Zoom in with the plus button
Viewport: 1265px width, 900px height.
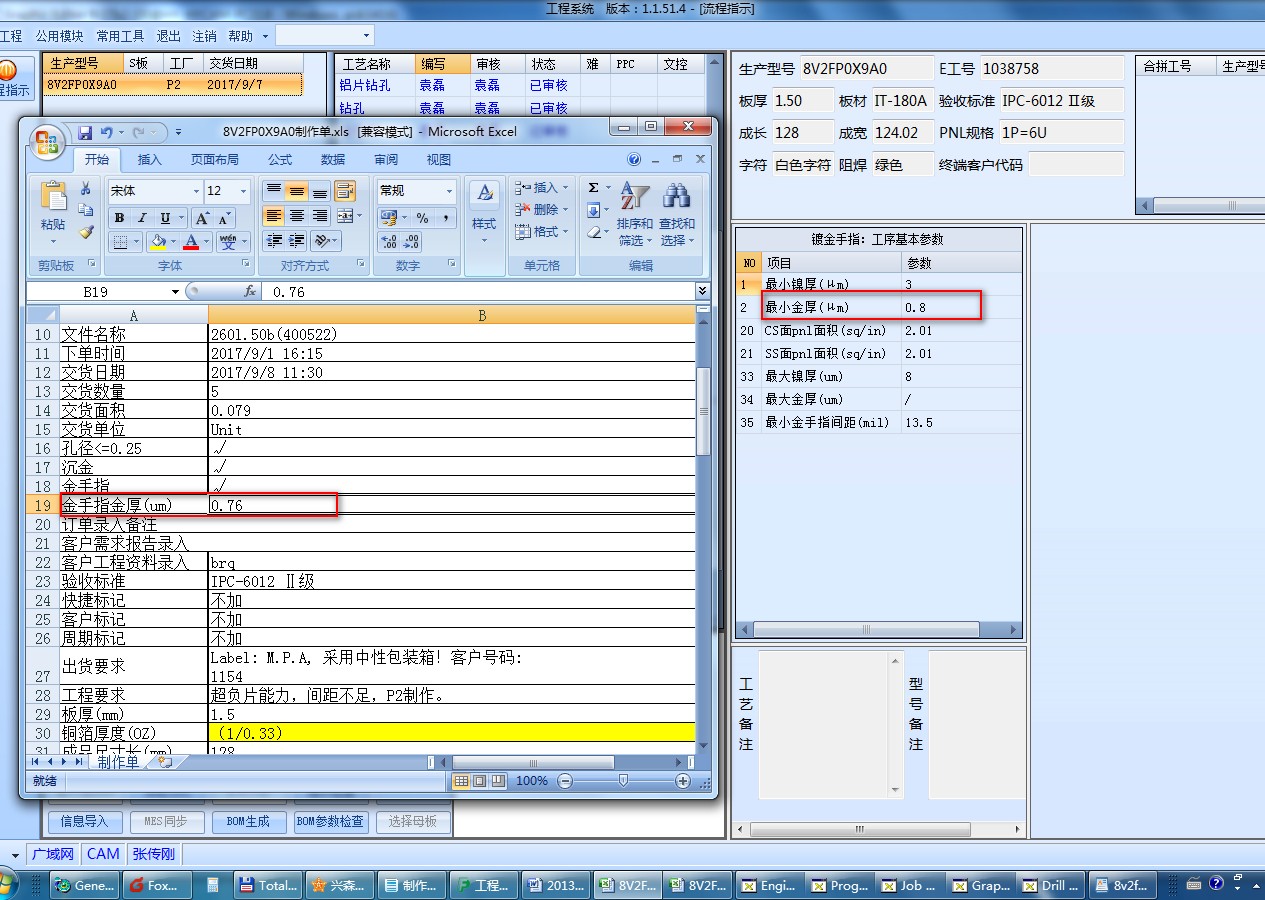point(683,781)
